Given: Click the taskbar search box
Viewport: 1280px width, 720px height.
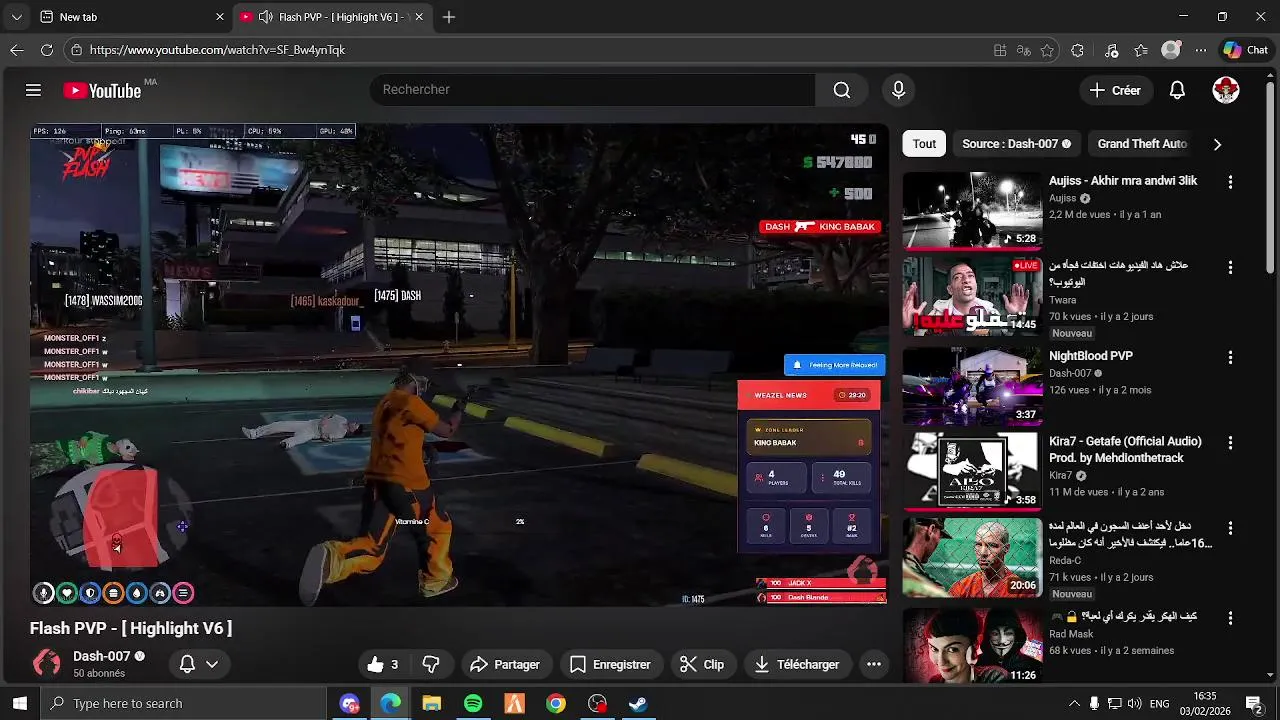Looking at the screenshot, I should coord(184,703).
